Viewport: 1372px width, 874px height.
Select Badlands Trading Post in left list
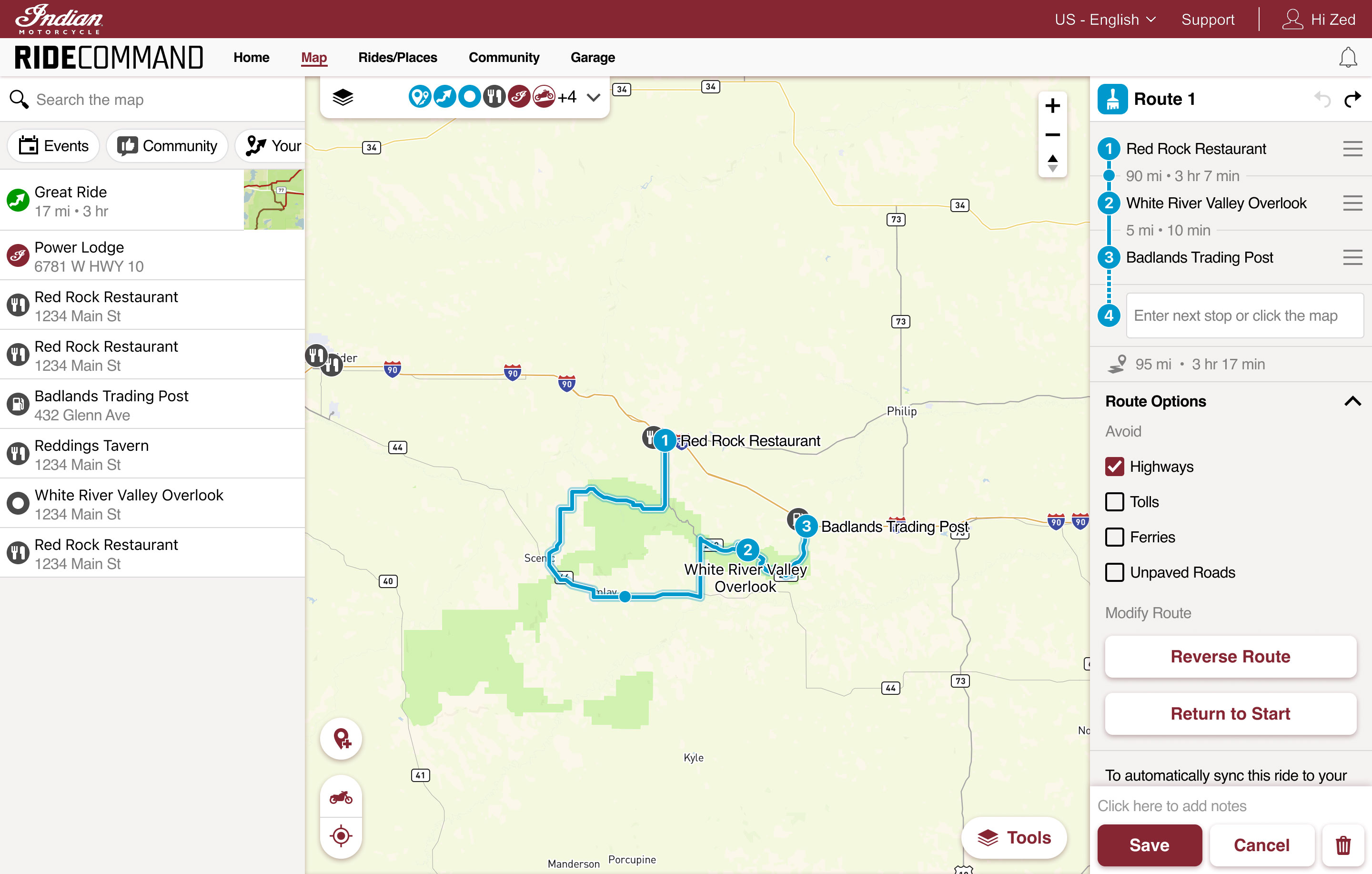click(152, 405)
